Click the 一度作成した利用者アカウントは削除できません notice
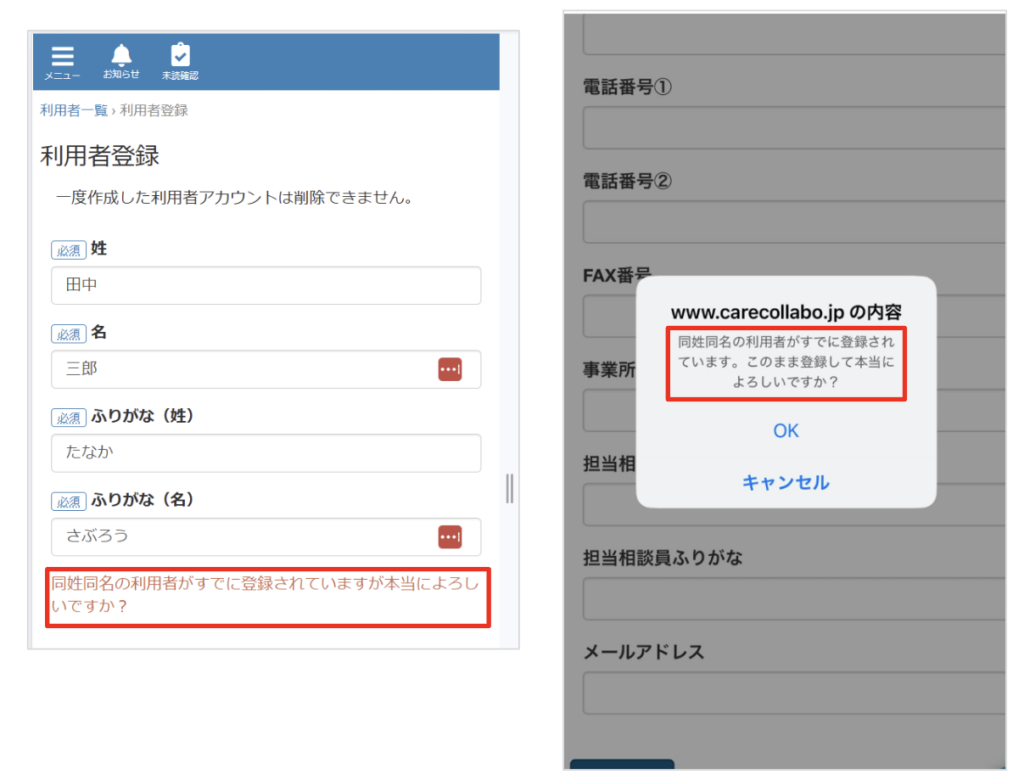The height and width of the screenshot is (780, 1024). tap(234, 197)
